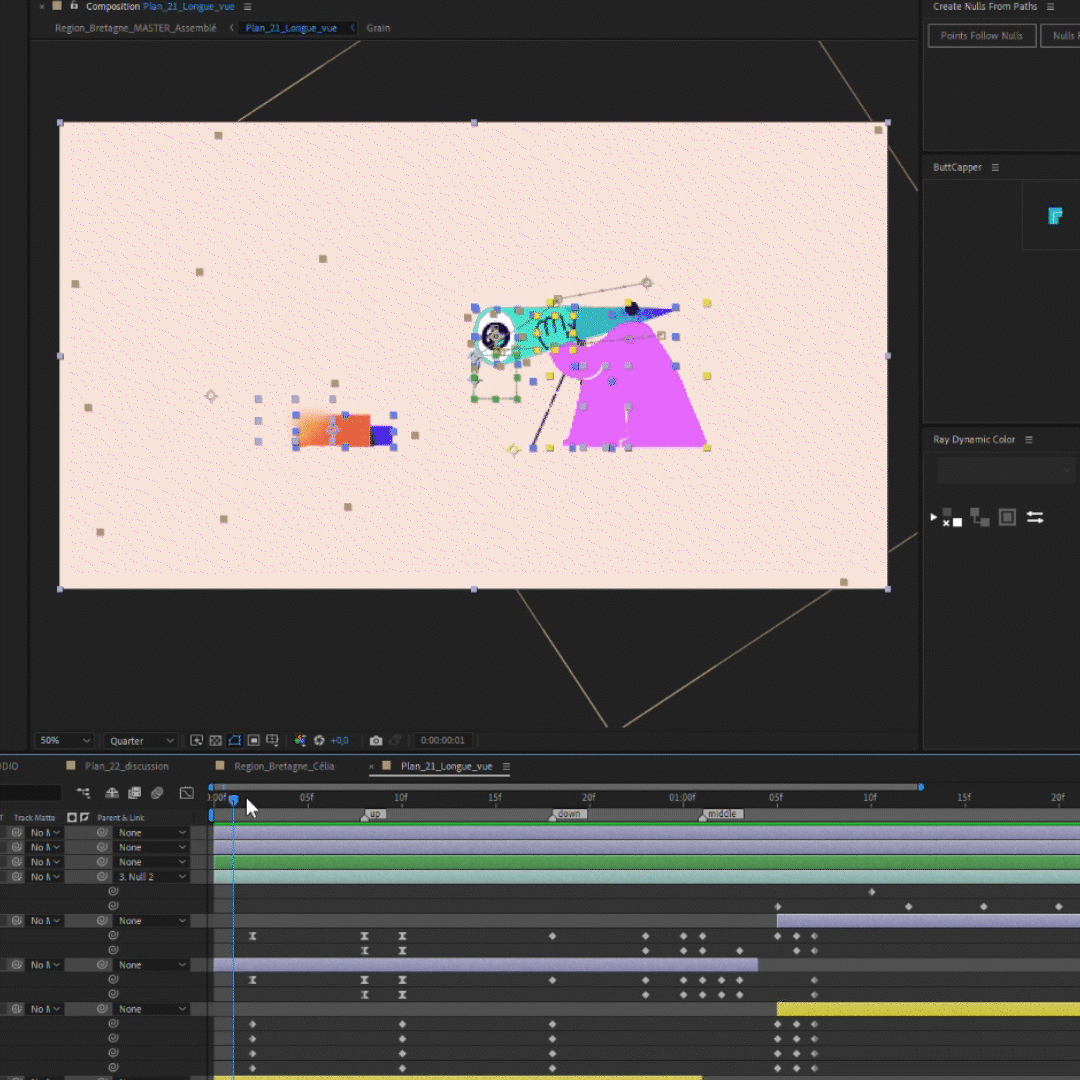
Task: Click the 'up' timeline marker
Action: (373, 814)
